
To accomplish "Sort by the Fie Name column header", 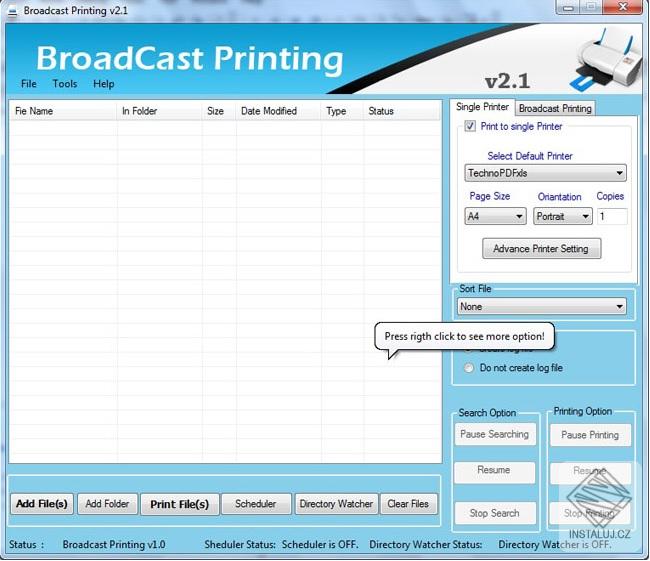I will pos(63,111).
